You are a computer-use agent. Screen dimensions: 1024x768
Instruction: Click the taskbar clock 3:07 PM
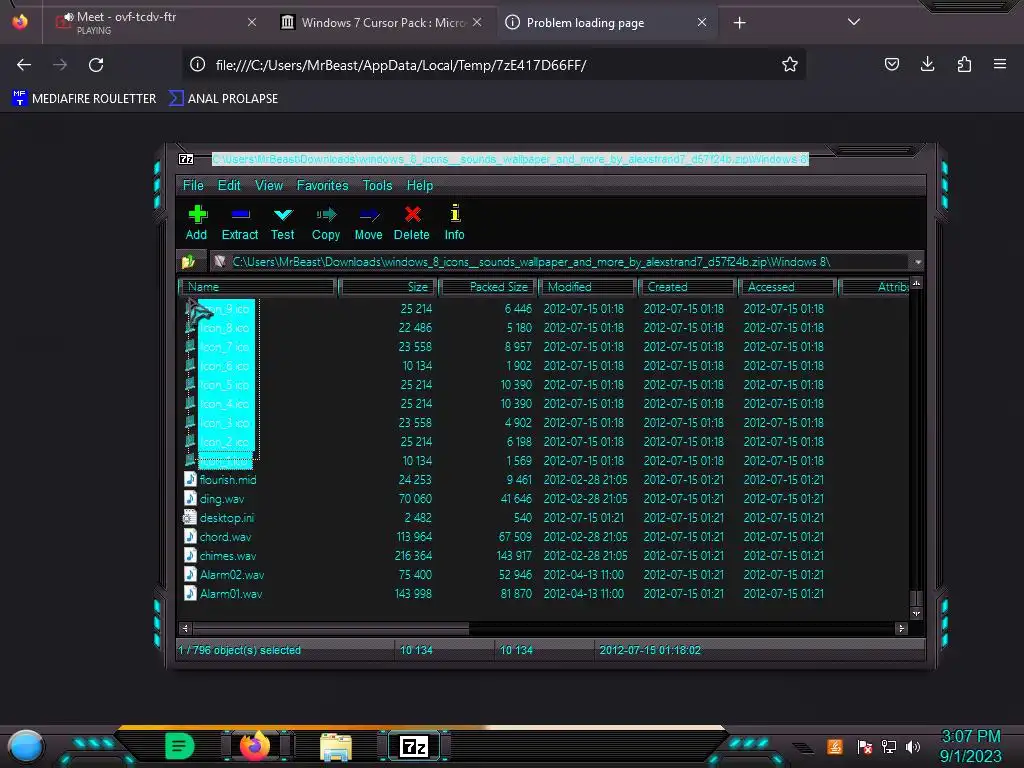coord(970,736)
